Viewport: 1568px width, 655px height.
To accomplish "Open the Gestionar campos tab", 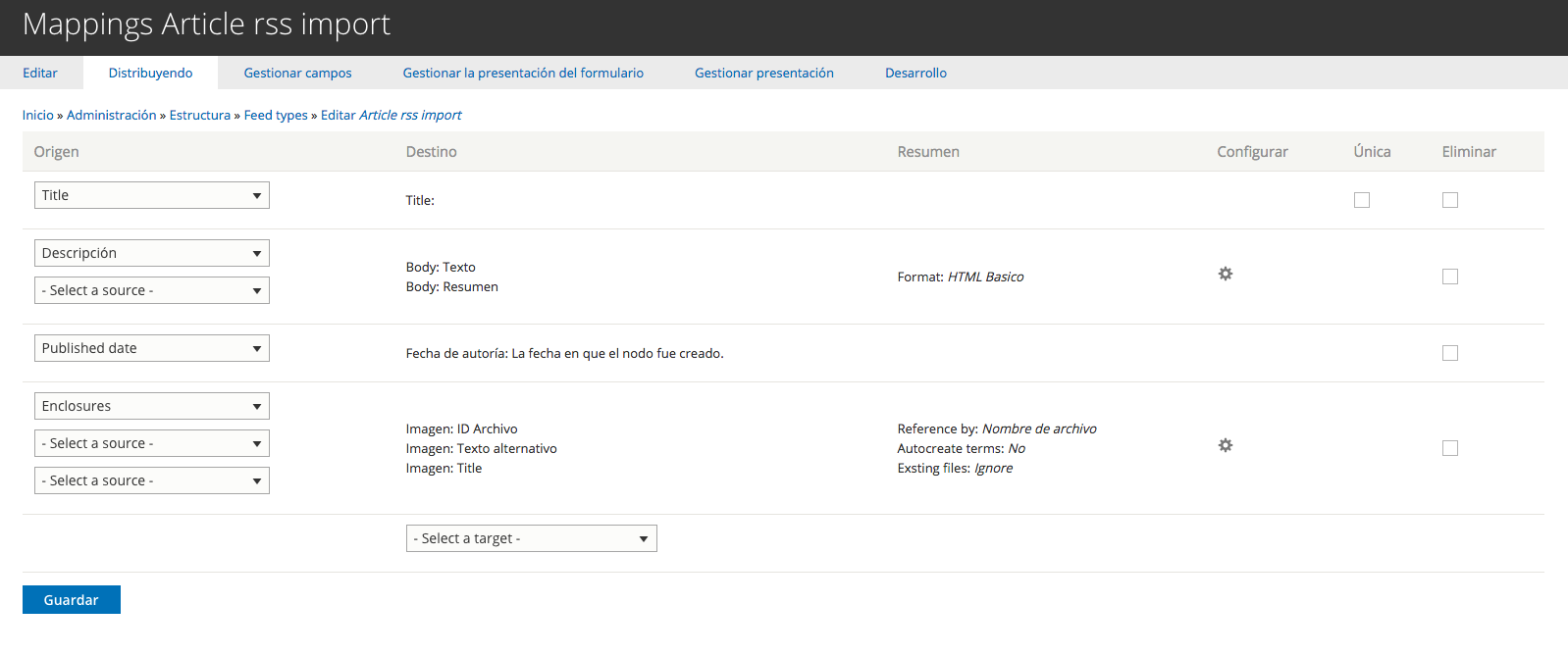I will click(x=297, y=73).
